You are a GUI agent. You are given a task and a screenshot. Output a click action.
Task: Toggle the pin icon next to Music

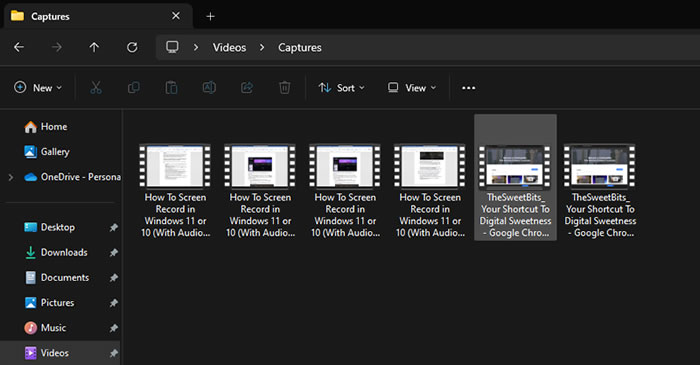(114, 328)
